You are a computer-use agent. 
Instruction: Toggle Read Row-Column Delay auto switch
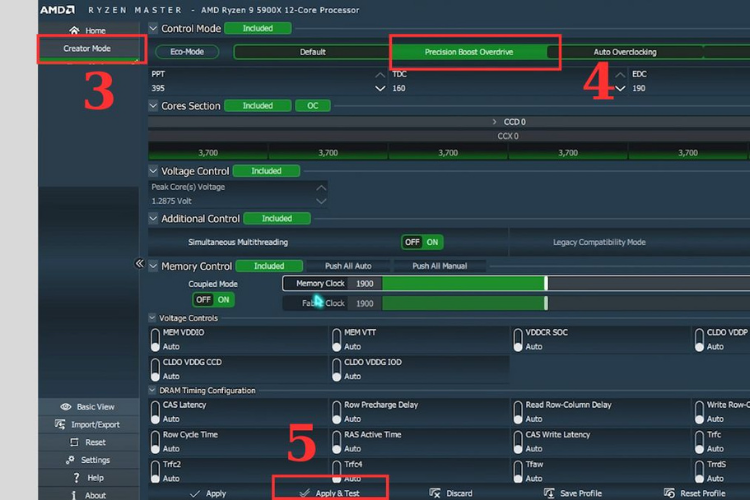(x=518, y=412)
